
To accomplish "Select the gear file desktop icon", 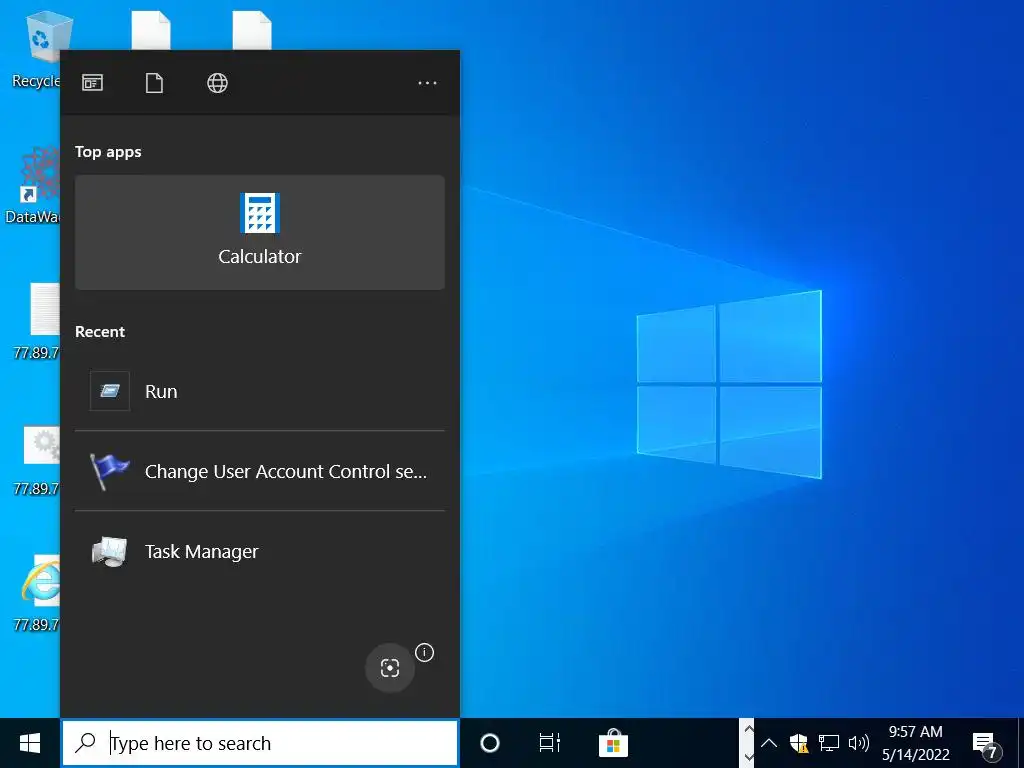I will point(37,459).
